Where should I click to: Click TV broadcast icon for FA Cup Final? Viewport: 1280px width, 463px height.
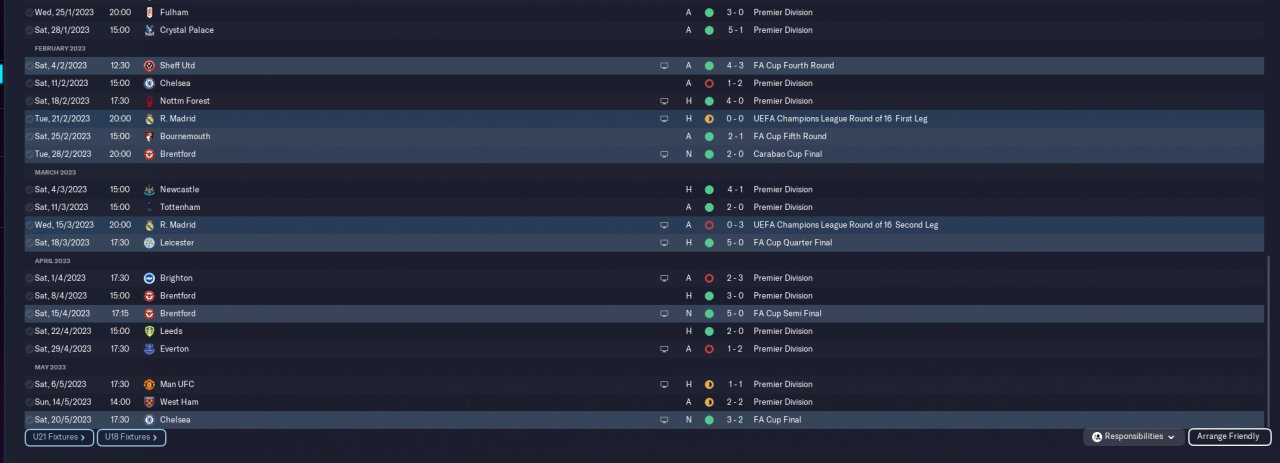[x=664, y=420]
